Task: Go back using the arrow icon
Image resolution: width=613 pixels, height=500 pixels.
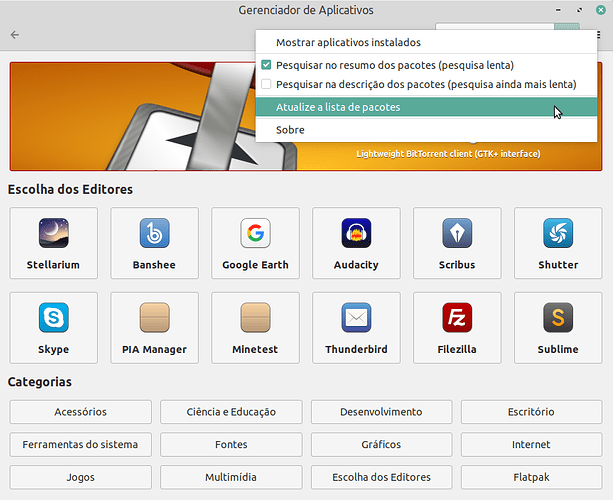Action: tap(15, 35)
